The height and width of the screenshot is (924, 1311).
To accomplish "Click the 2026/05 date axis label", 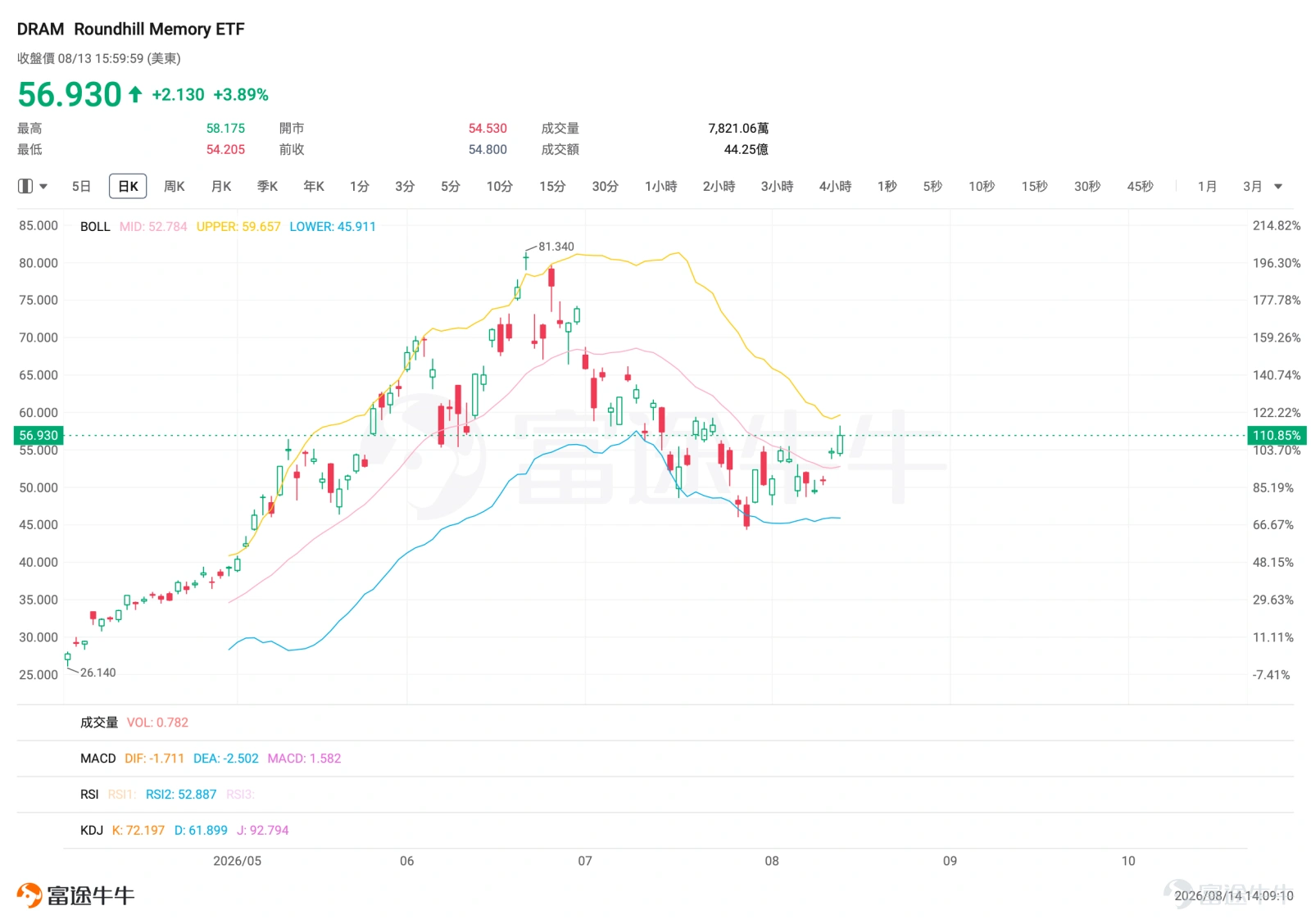I will pyautogui.click(x=237, y=861).
